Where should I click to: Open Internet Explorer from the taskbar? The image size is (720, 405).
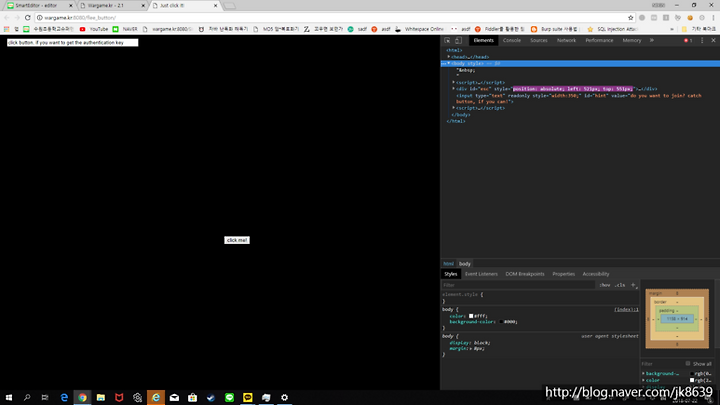156,397
